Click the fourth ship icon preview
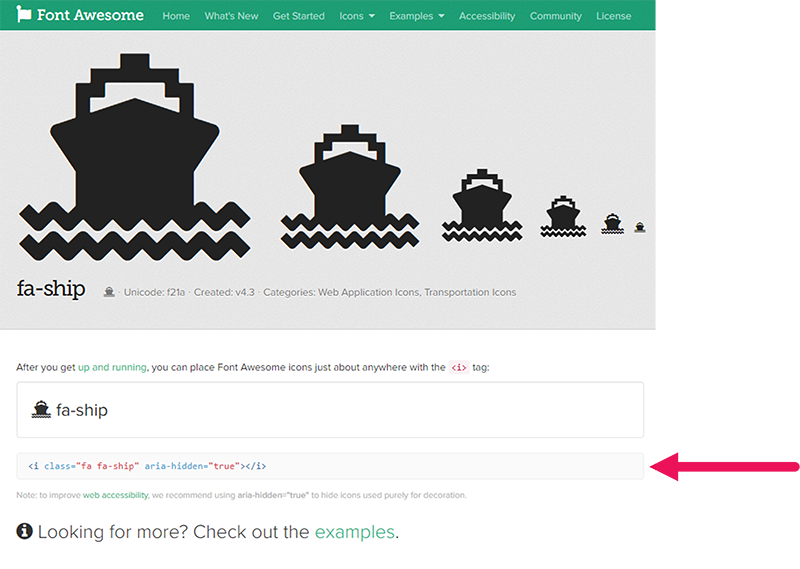The image size is (800, 569). tap(563, 216)
